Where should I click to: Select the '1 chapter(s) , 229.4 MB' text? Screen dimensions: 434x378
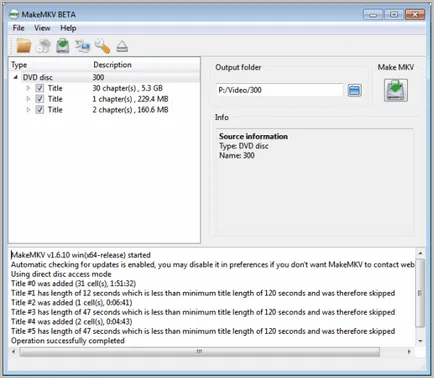(130, 99)
